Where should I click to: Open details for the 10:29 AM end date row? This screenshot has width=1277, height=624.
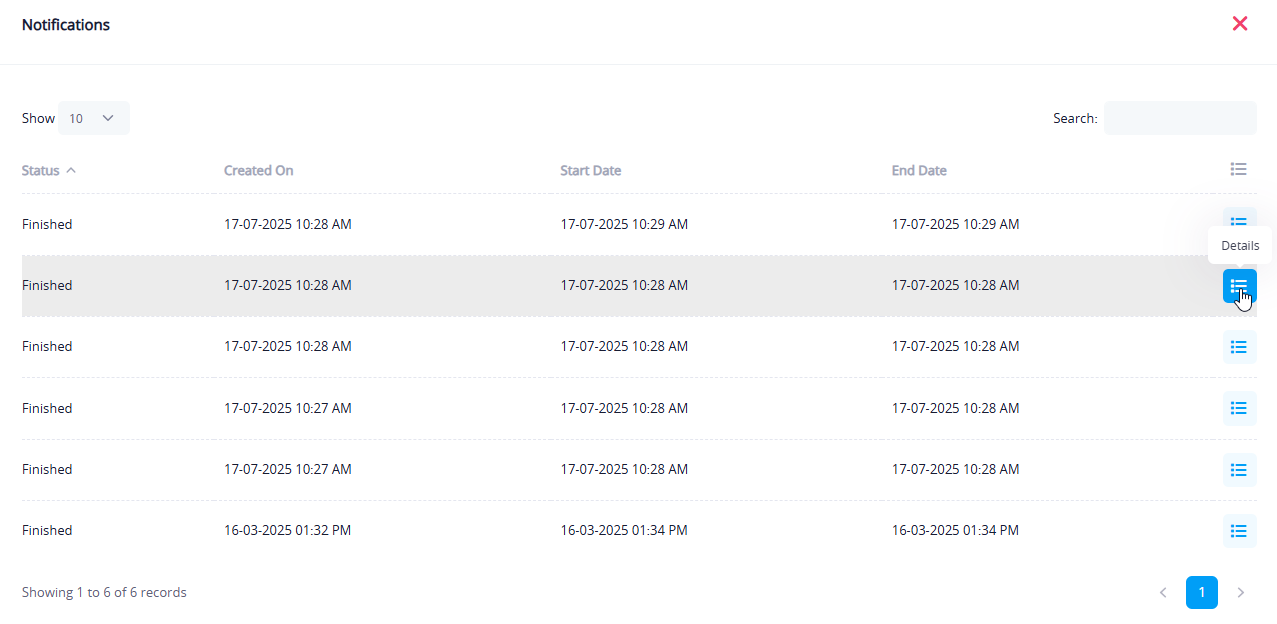(x=1239, y=220)
